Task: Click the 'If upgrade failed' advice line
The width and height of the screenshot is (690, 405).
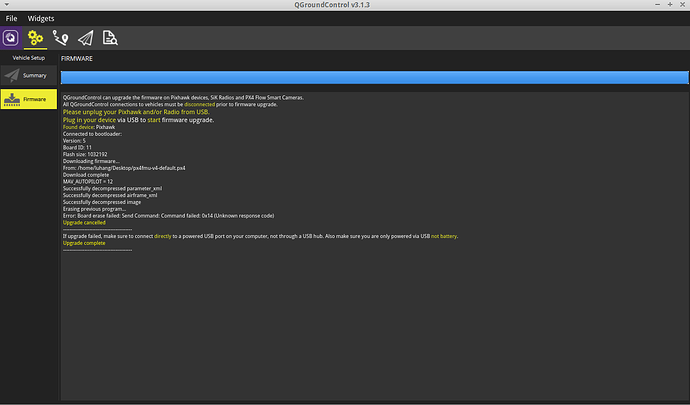Action: click(x=260, y=236)
